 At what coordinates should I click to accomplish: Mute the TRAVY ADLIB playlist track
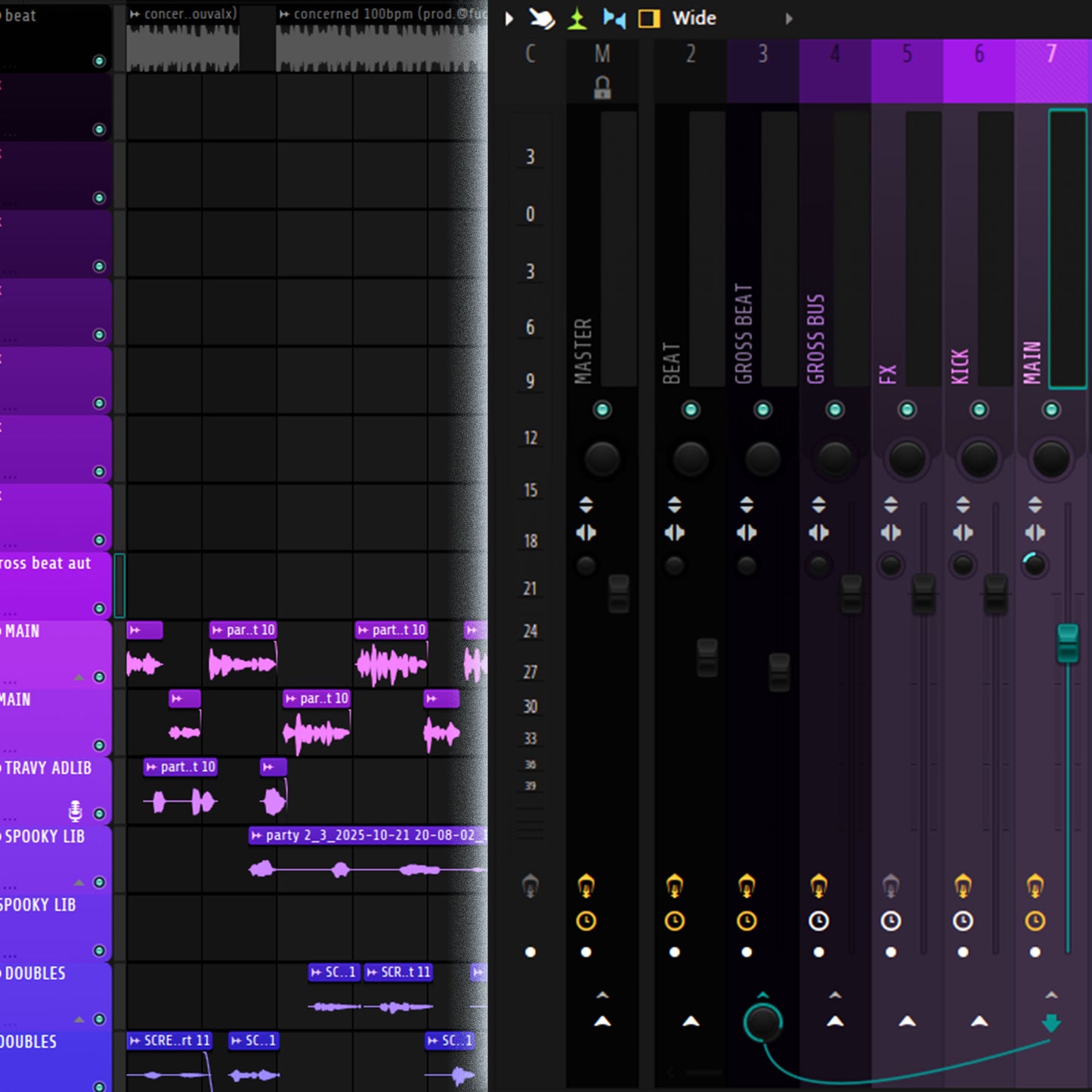99,814
